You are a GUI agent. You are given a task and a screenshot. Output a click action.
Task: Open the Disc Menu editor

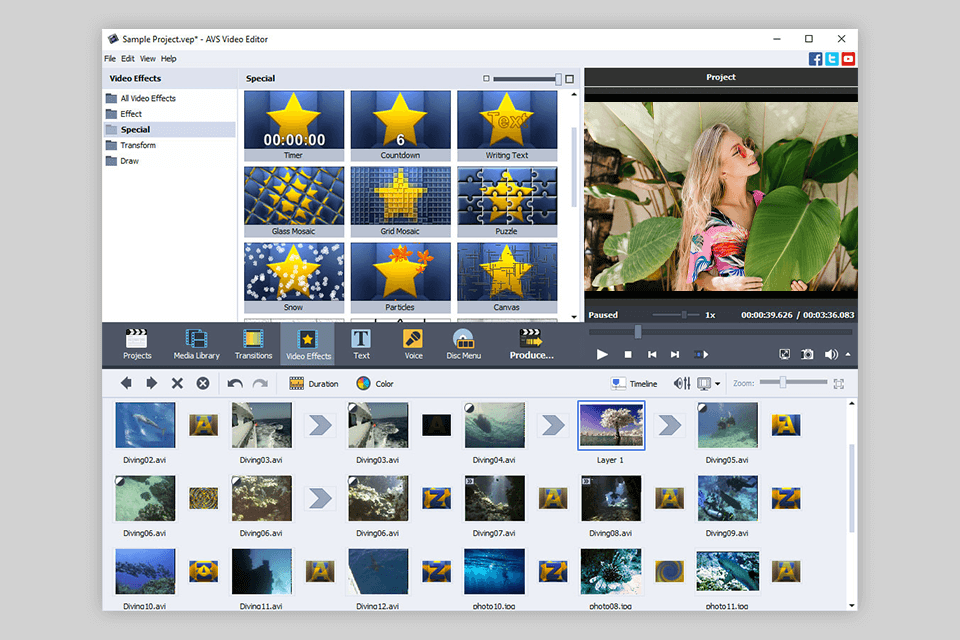464,344
